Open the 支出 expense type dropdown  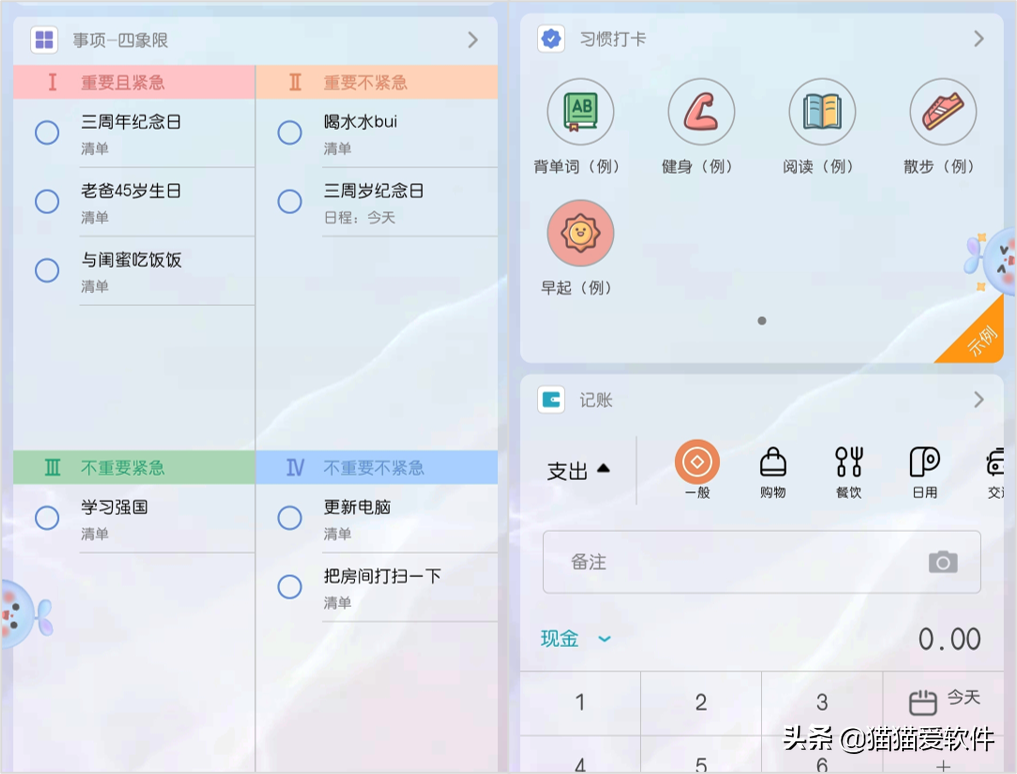coord(578,470)
